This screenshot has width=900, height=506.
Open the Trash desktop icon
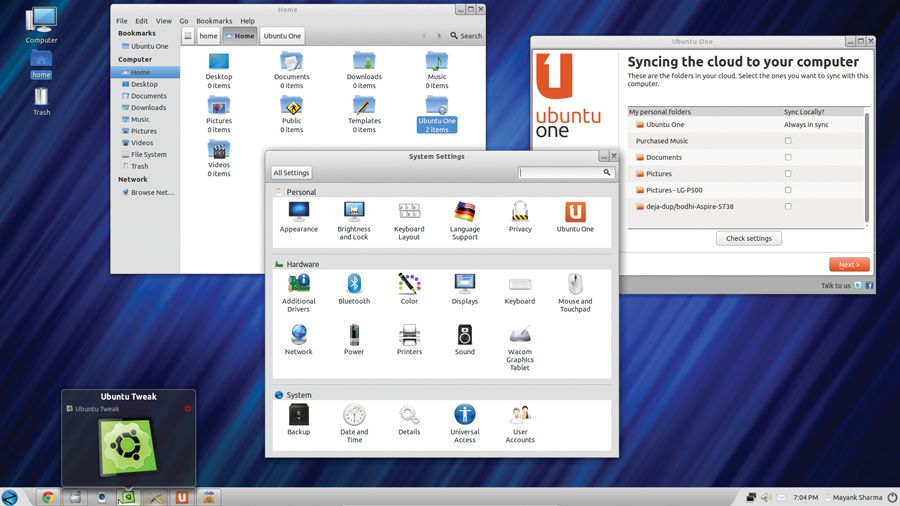(41, 102)
